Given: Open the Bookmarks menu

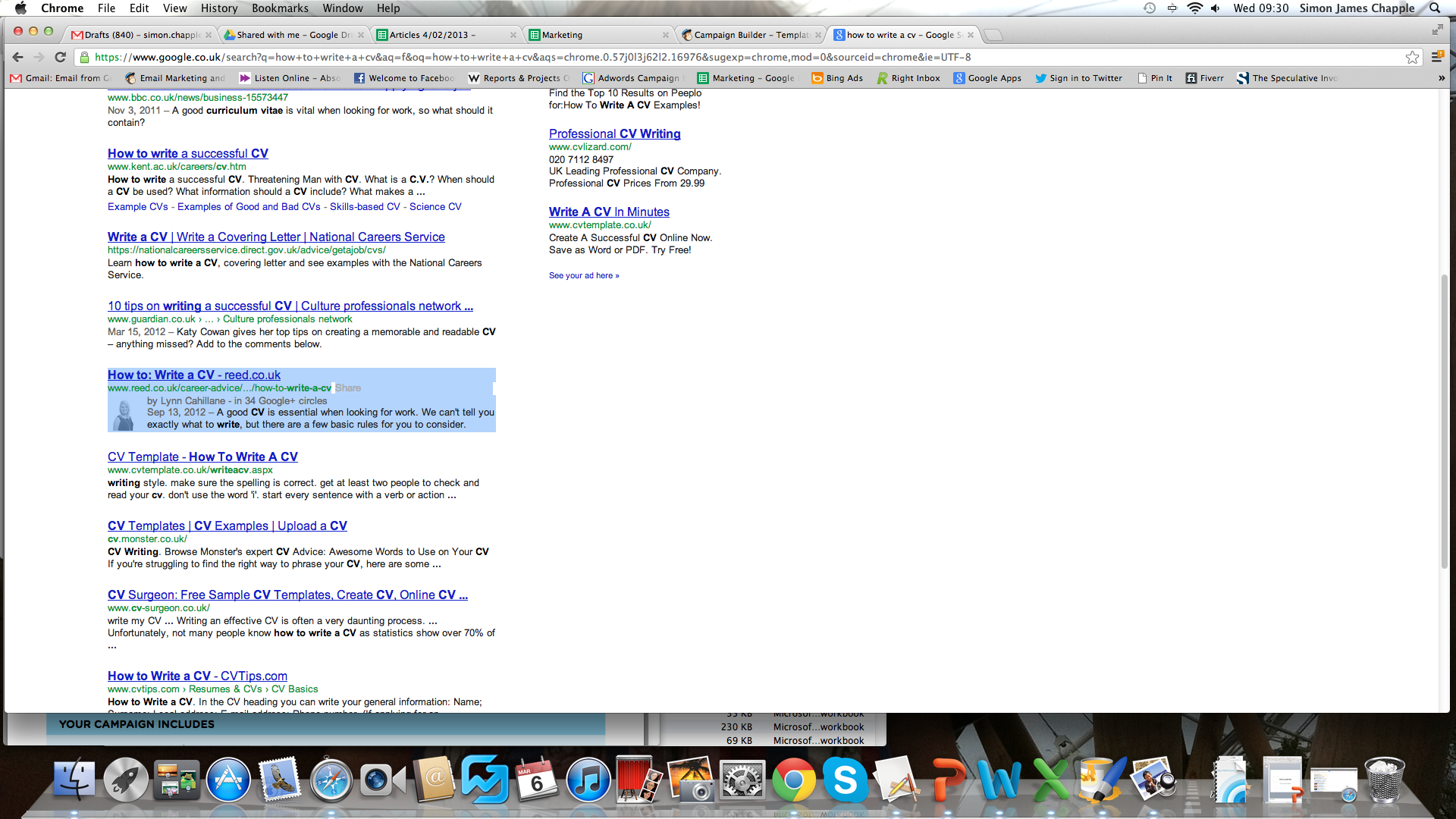Looking at the screenshot, I should pos(280,8).
